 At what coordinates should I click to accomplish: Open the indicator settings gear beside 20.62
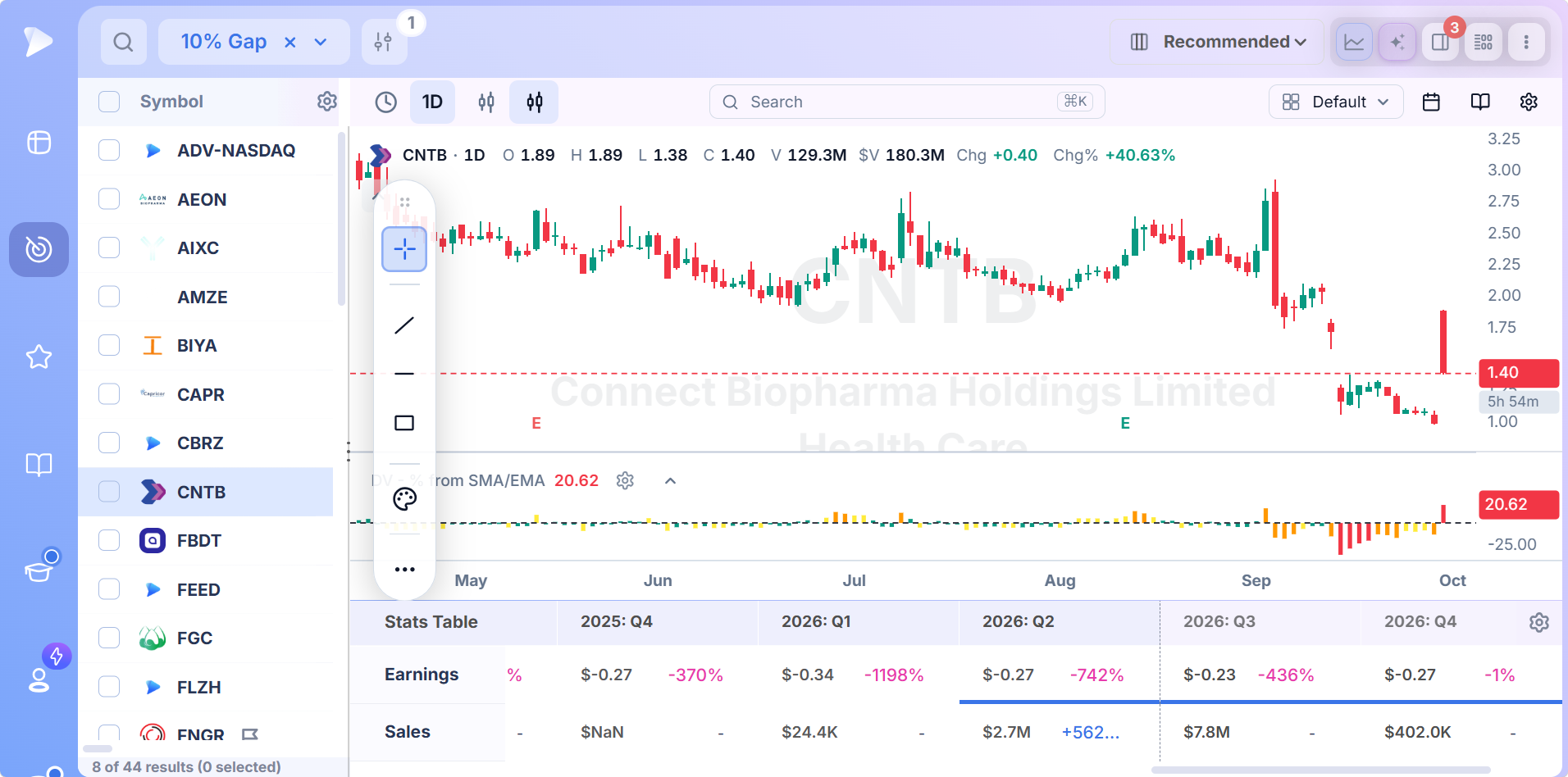tap(625, 480)
